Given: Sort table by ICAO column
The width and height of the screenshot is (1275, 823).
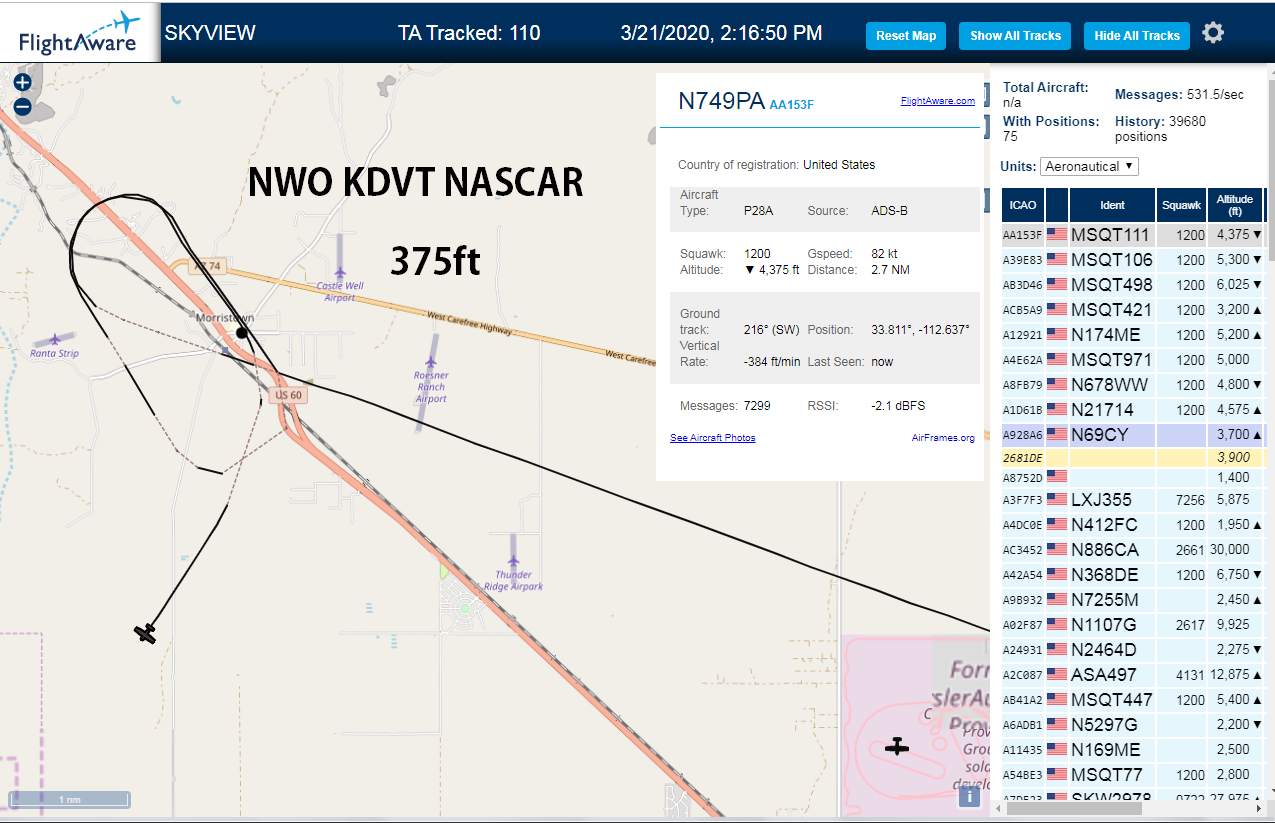Looking at the screenshot, I should click(1023, 205).
